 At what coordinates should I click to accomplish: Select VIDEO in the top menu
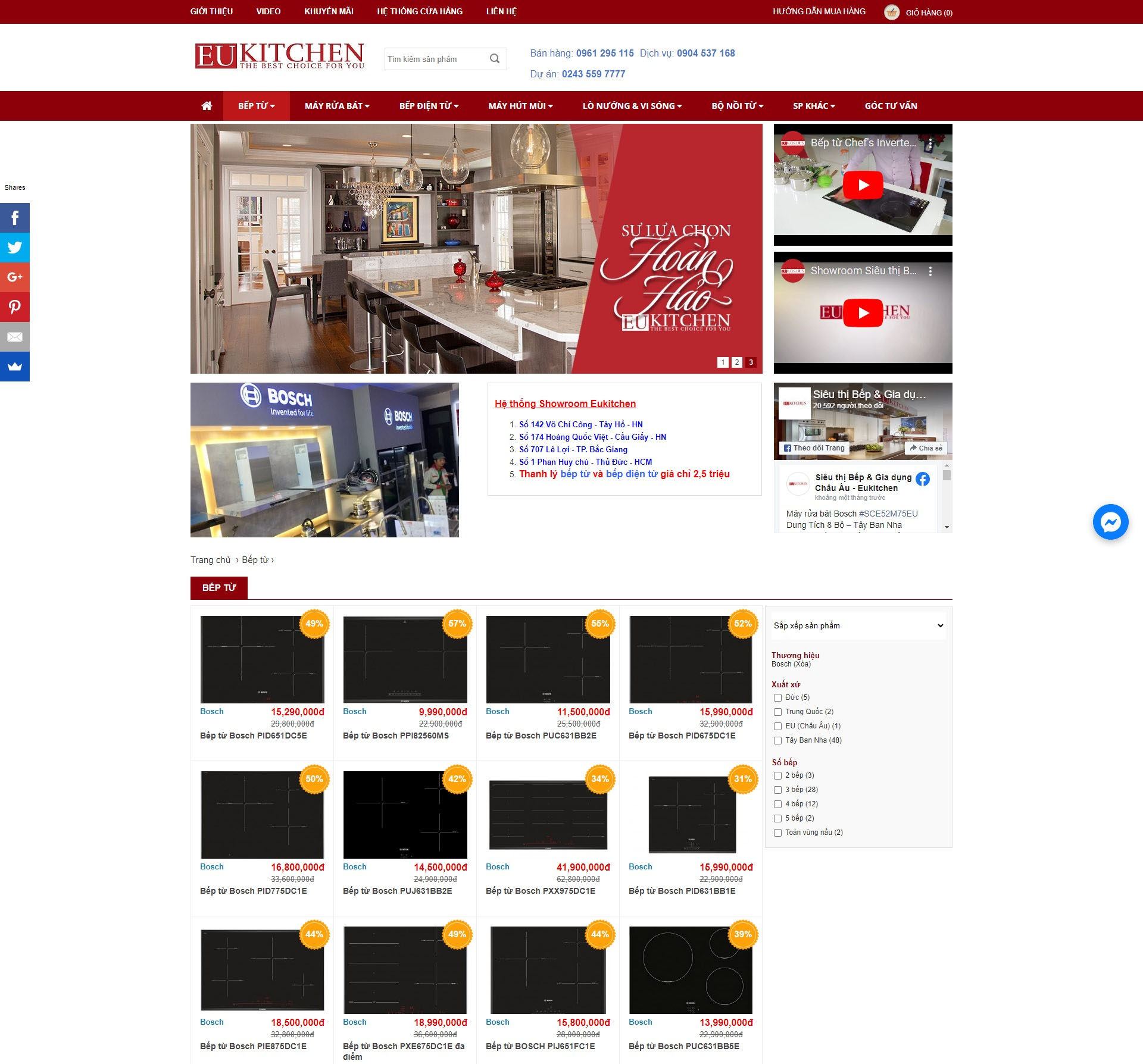pos(268,11)
